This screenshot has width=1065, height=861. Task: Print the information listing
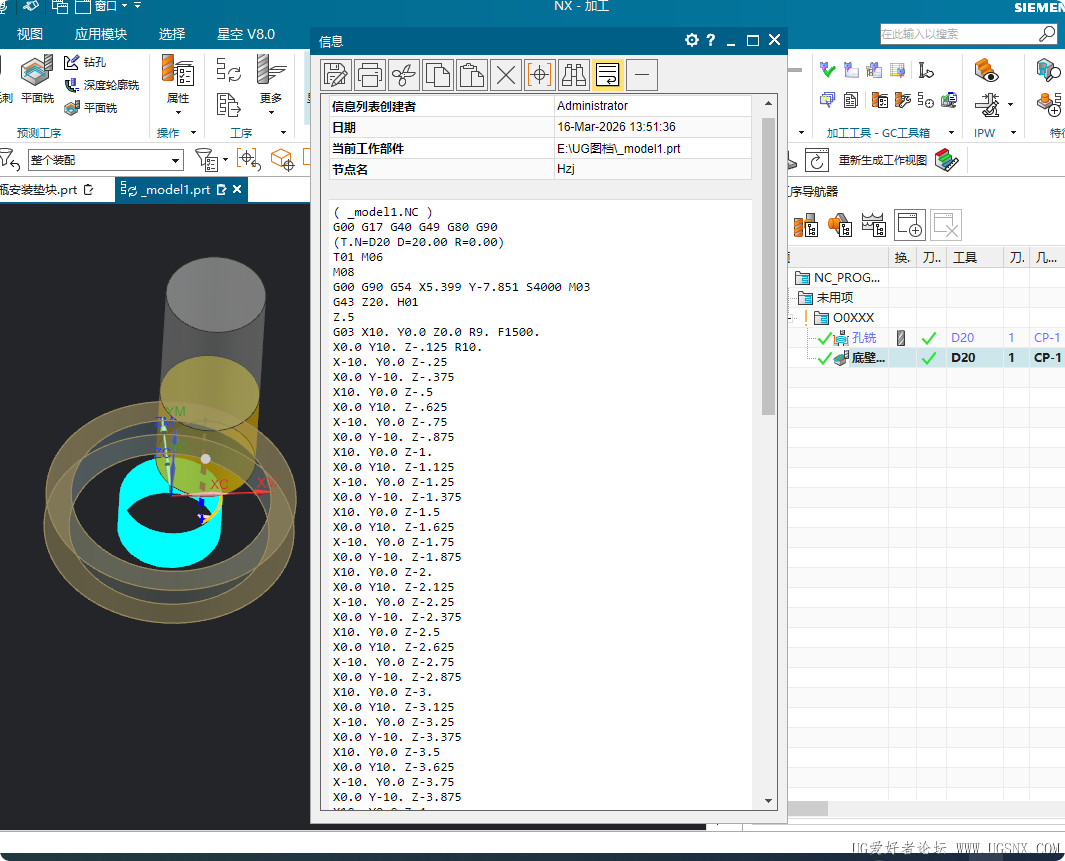[371, 74]
